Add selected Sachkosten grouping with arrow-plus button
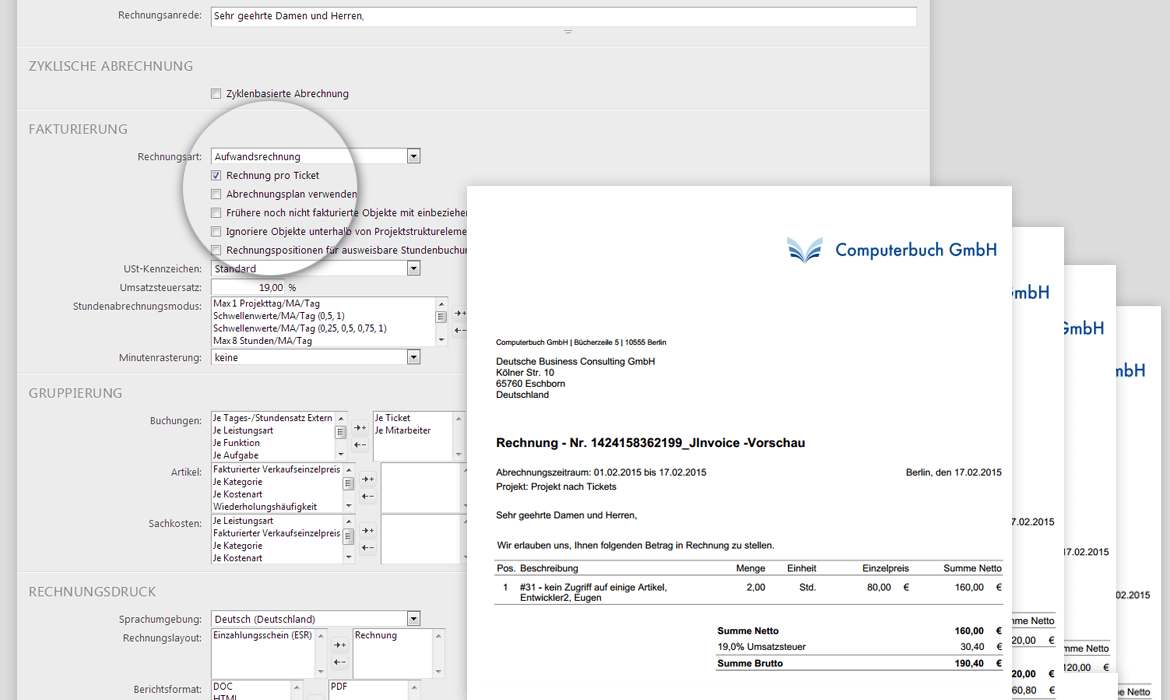The image size is (1170, 700). click(x=368, y=531)
